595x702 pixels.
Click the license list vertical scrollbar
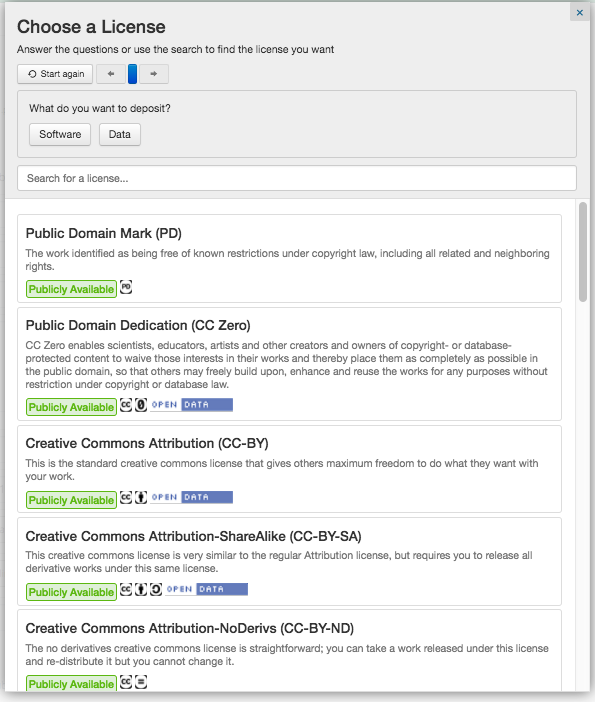[x=582, y=252]
